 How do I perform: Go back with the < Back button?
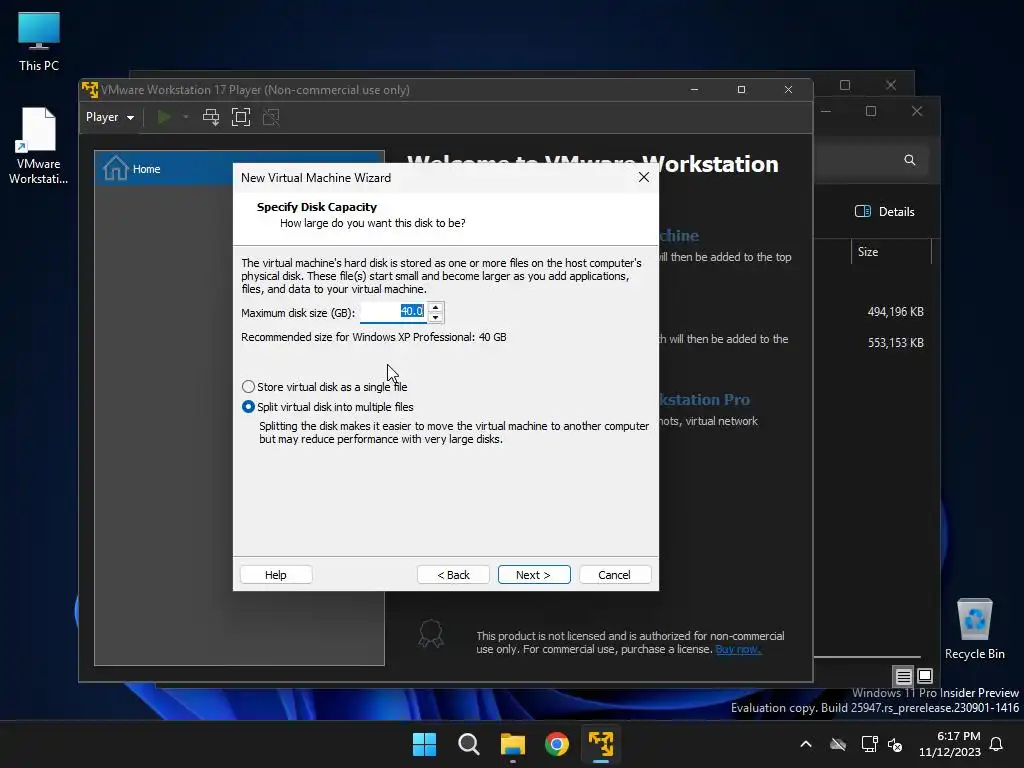453,575
